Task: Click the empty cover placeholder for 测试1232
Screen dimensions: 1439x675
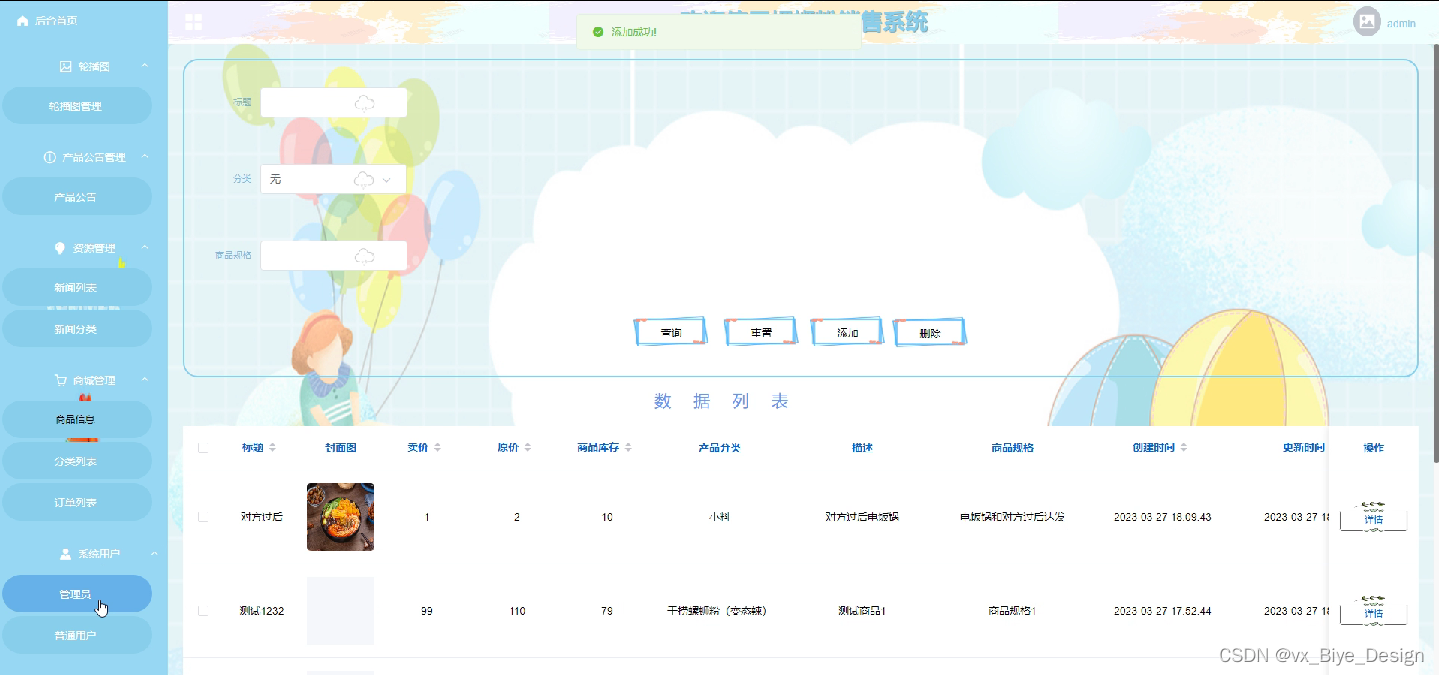Action: [x=340, y=610]
